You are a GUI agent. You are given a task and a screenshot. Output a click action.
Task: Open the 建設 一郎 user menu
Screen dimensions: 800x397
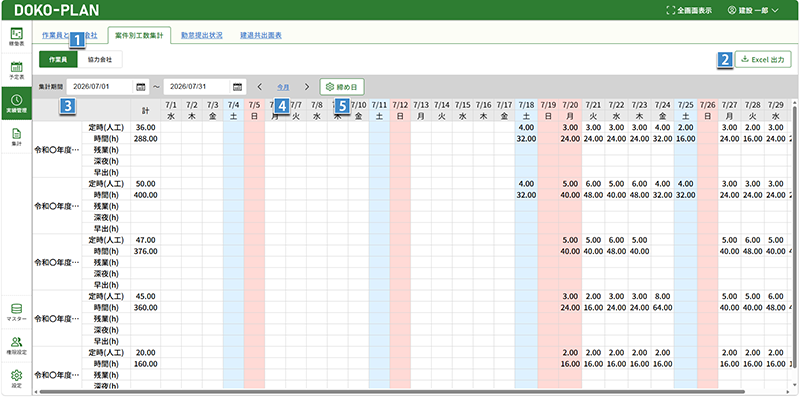(754, 10)
